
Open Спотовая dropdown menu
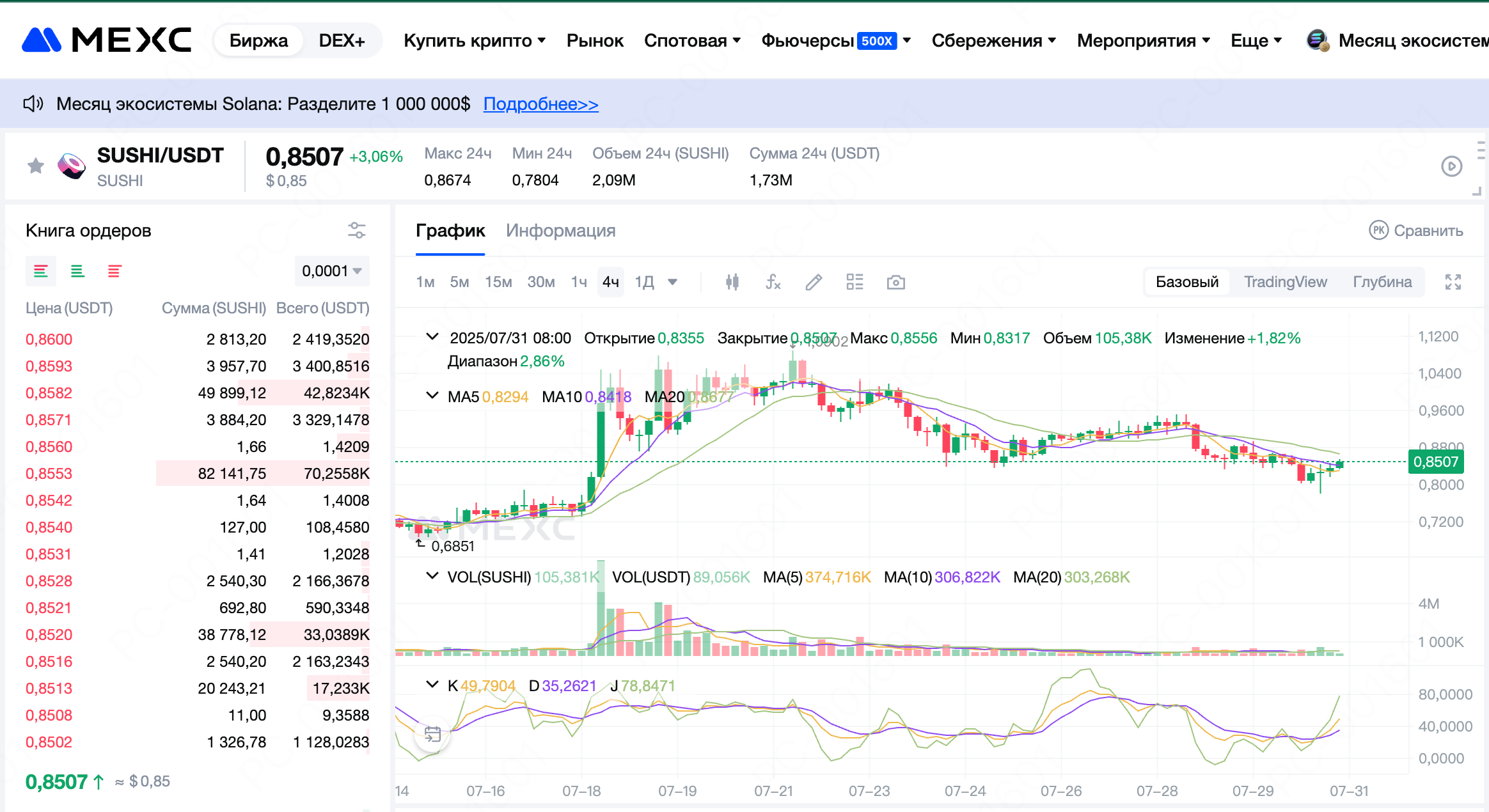tap(692, 40)
